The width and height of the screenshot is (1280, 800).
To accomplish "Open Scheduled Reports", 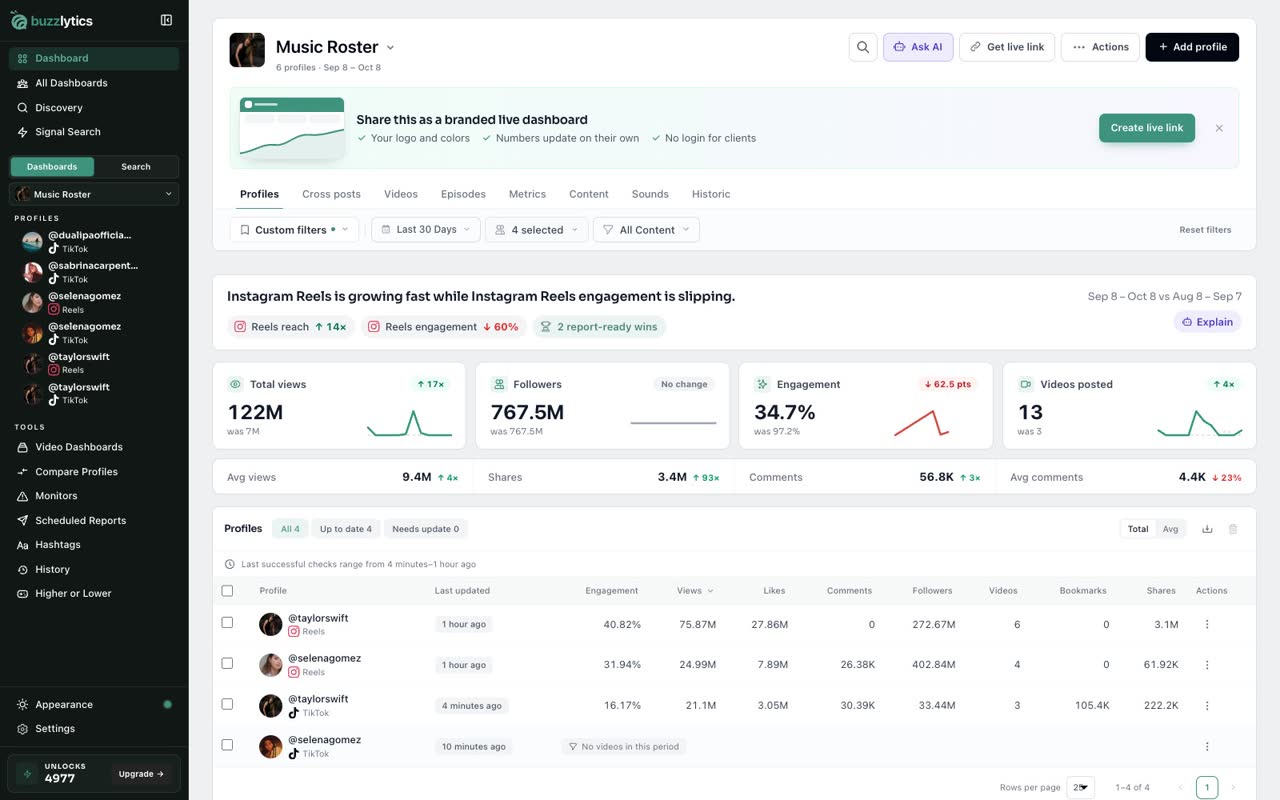I will pyautogui.click(x=94, y=521).
